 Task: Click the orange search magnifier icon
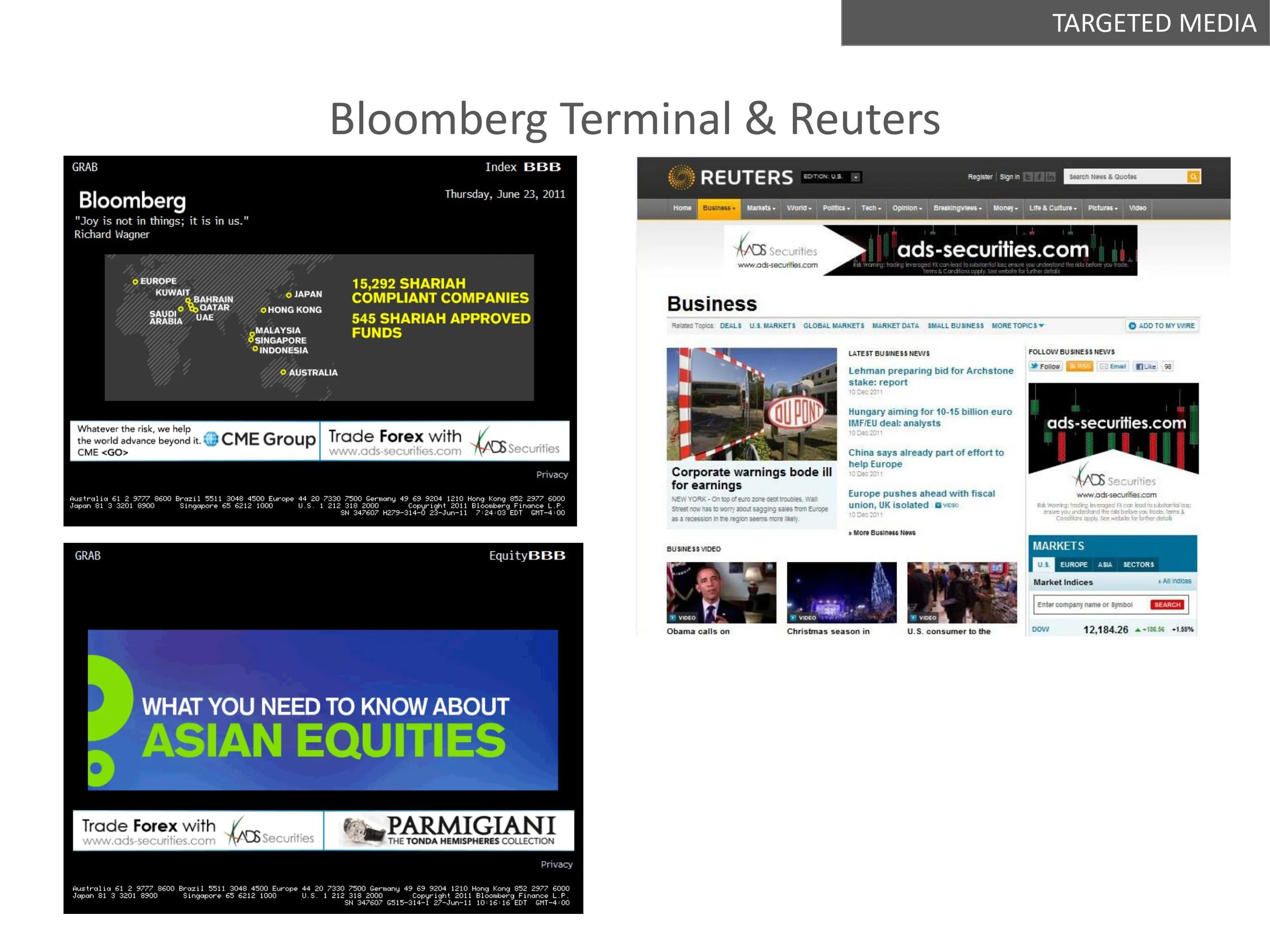coord(1194,177)
